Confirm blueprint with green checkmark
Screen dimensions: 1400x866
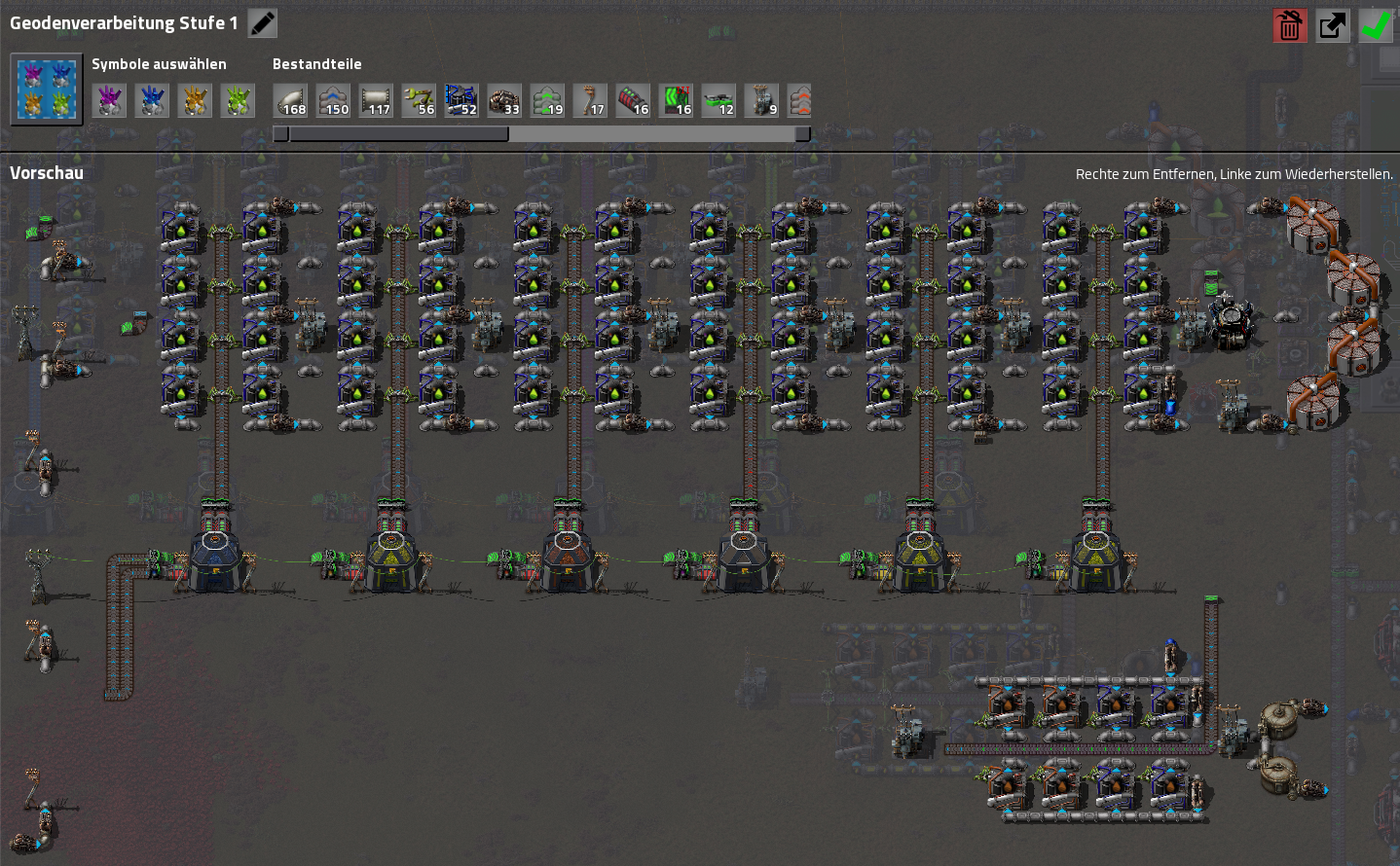click(1376, 25)
